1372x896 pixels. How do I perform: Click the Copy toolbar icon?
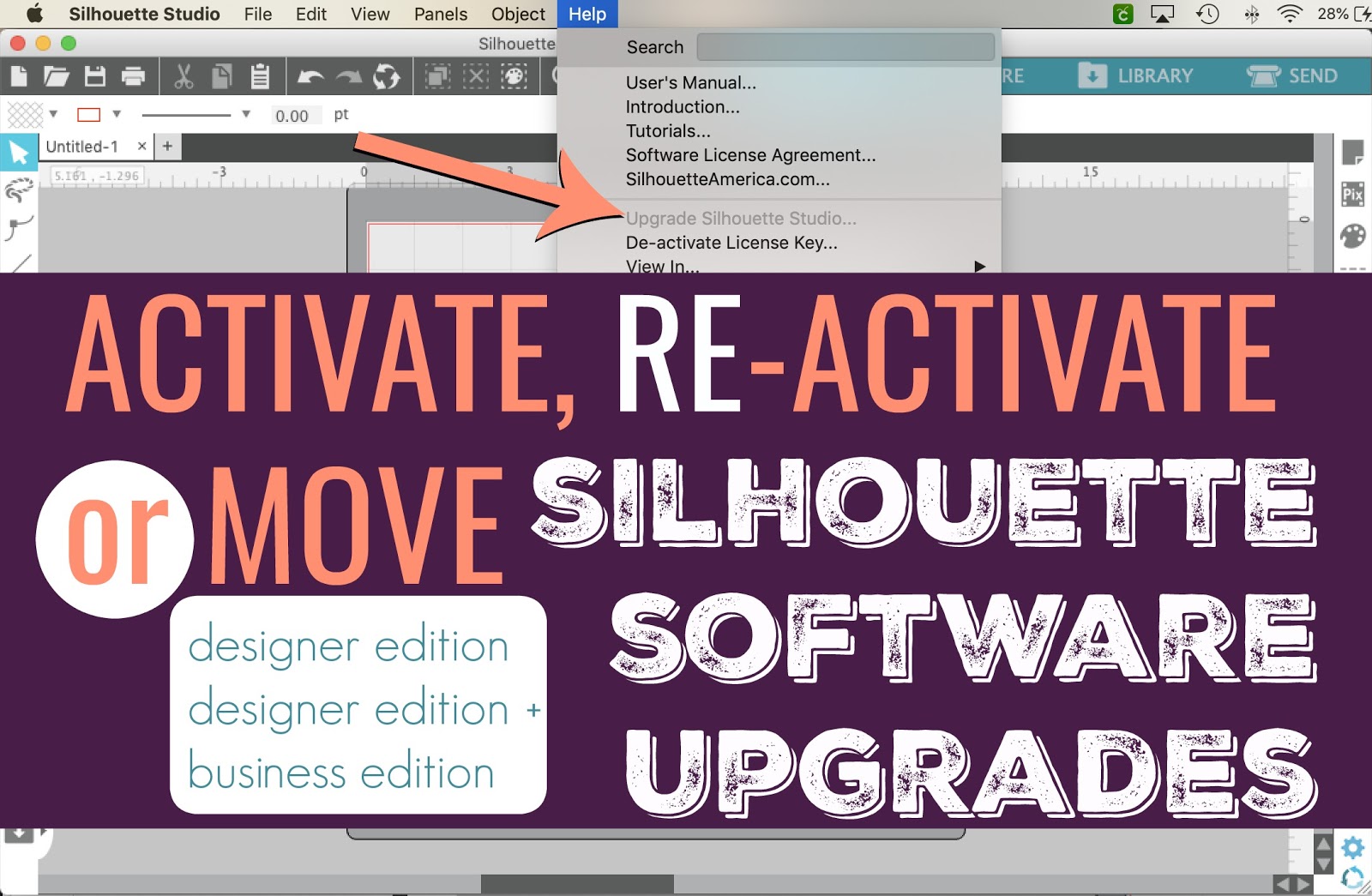pos(221,76)
